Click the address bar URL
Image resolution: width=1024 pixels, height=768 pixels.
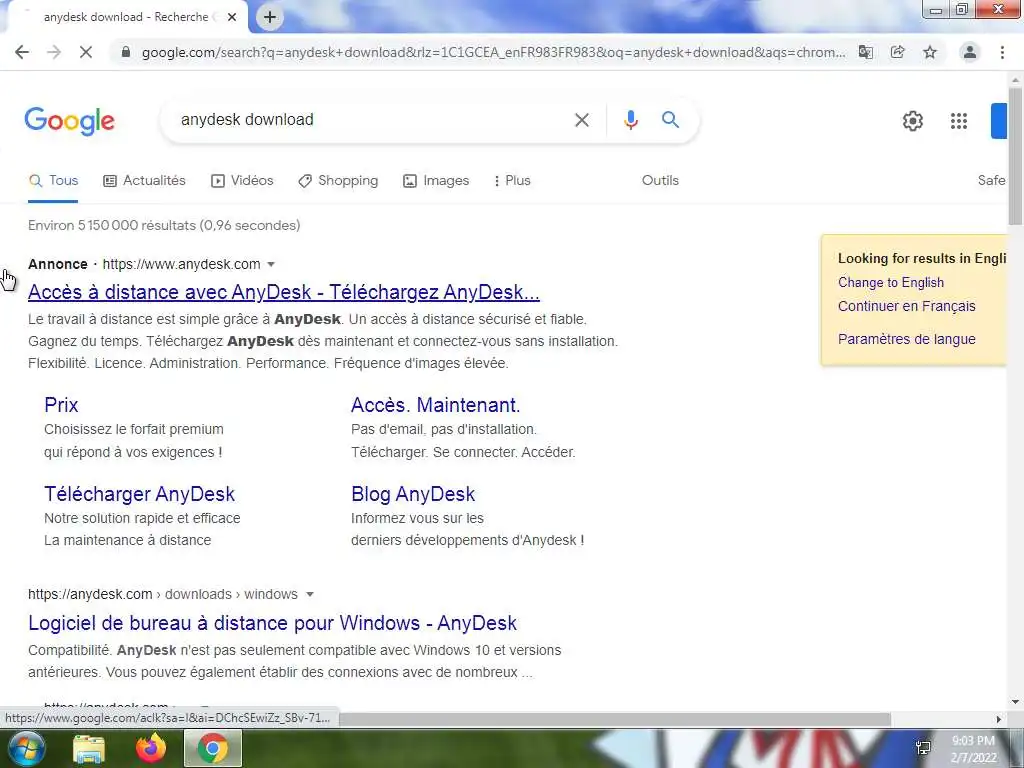pos(493,52)
